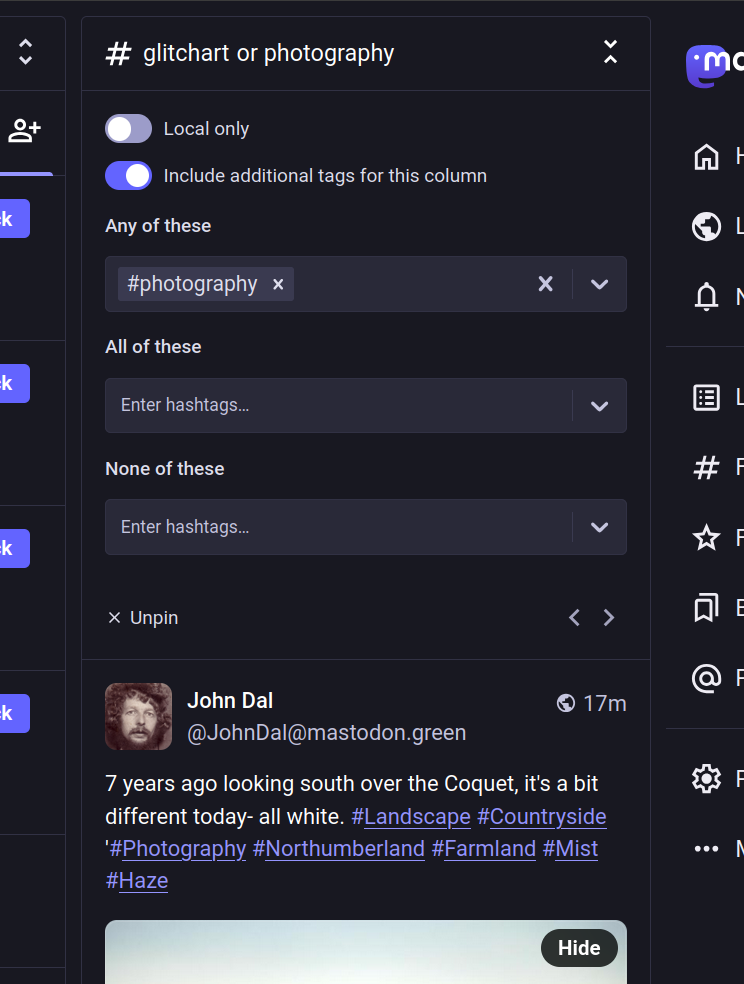This screenshot has height=984, width=744.
Task: Click the home icon in the sidebar
Action: [707, 157]
